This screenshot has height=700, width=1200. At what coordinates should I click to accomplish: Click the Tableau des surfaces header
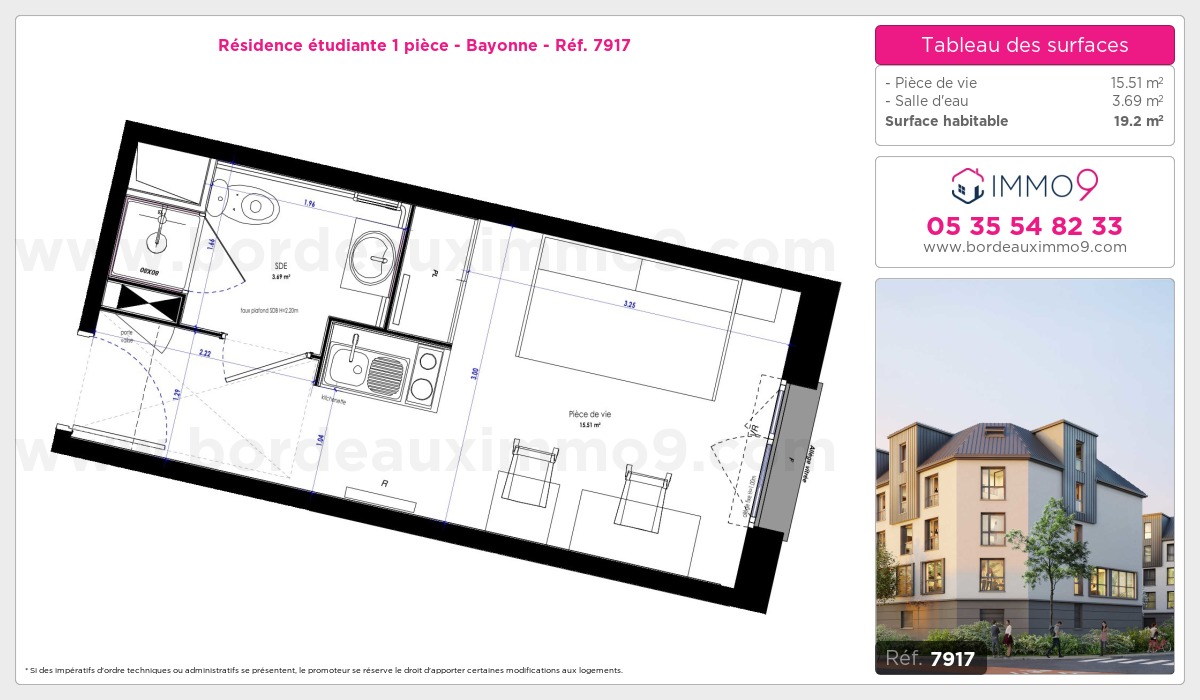(x=1024, y=45)
